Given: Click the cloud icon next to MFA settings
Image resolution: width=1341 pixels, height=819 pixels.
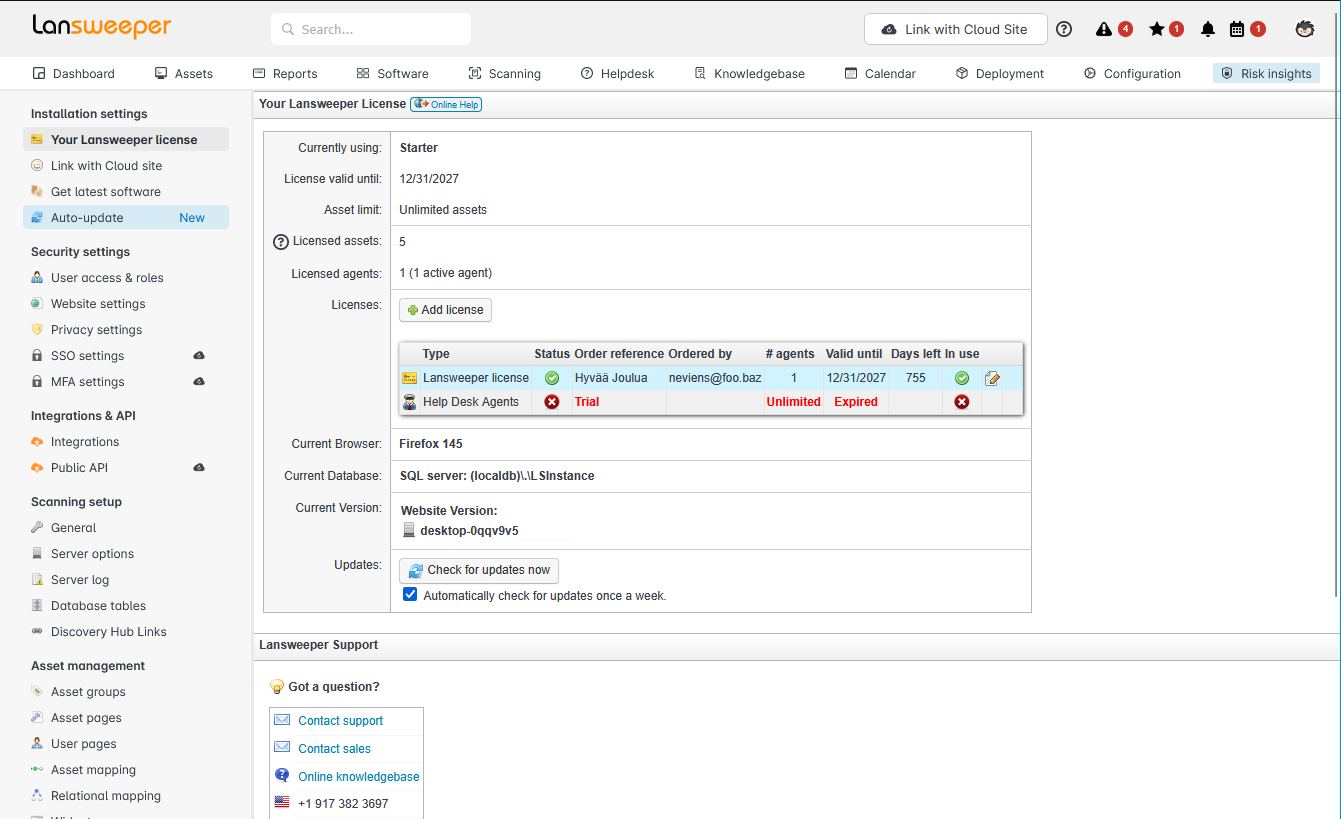Looking at the screenshot, I should [x=199, y=382].
